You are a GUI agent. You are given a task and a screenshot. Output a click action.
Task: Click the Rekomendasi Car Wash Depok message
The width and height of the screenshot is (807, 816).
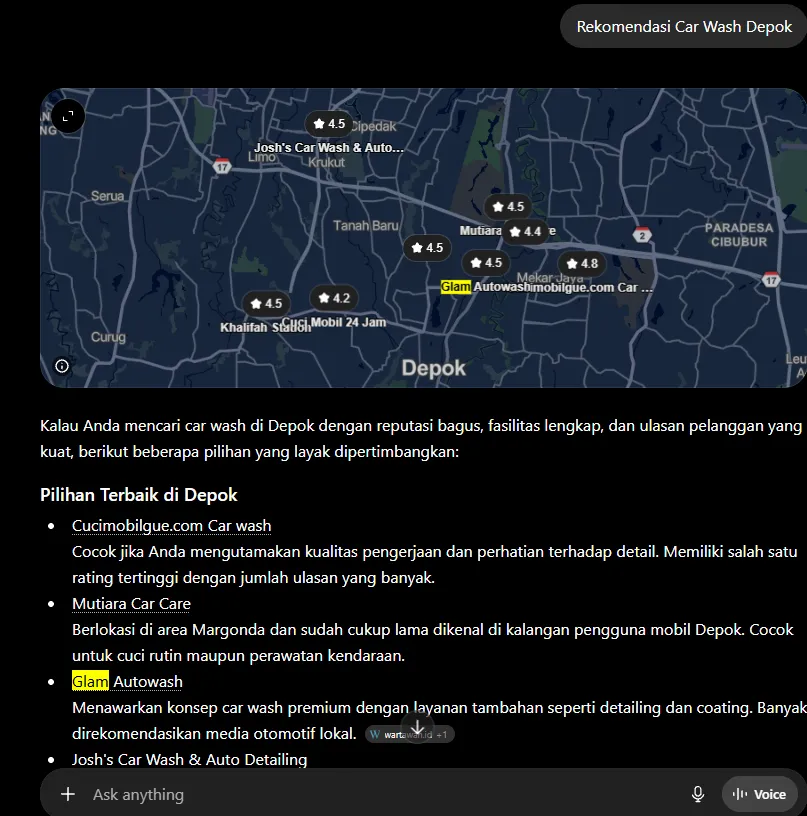coord(684,27)
